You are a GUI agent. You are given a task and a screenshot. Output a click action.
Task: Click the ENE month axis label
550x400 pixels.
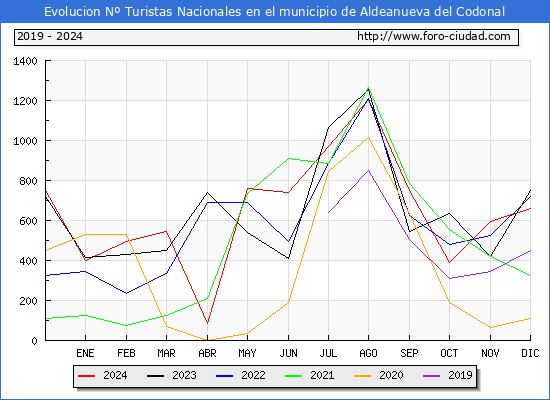pyautogui.click(x=85, y=353)
